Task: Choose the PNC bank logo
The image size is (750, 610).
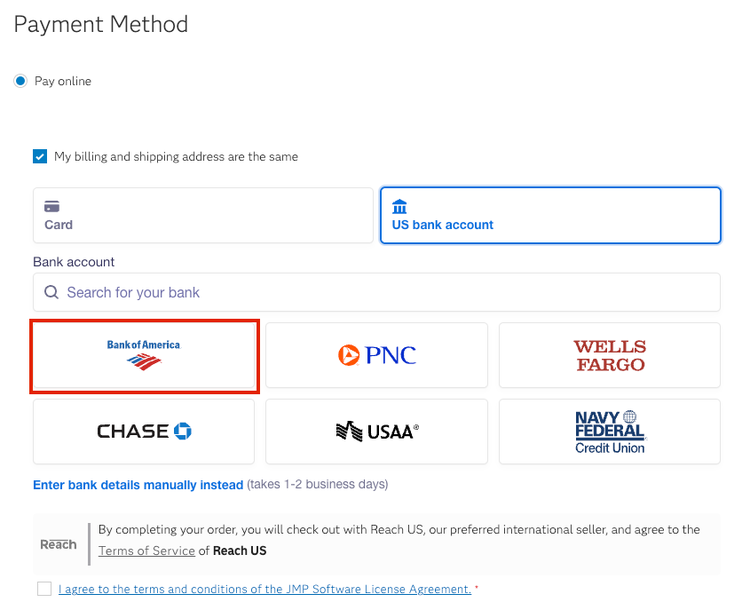Action: pos(376,355)
